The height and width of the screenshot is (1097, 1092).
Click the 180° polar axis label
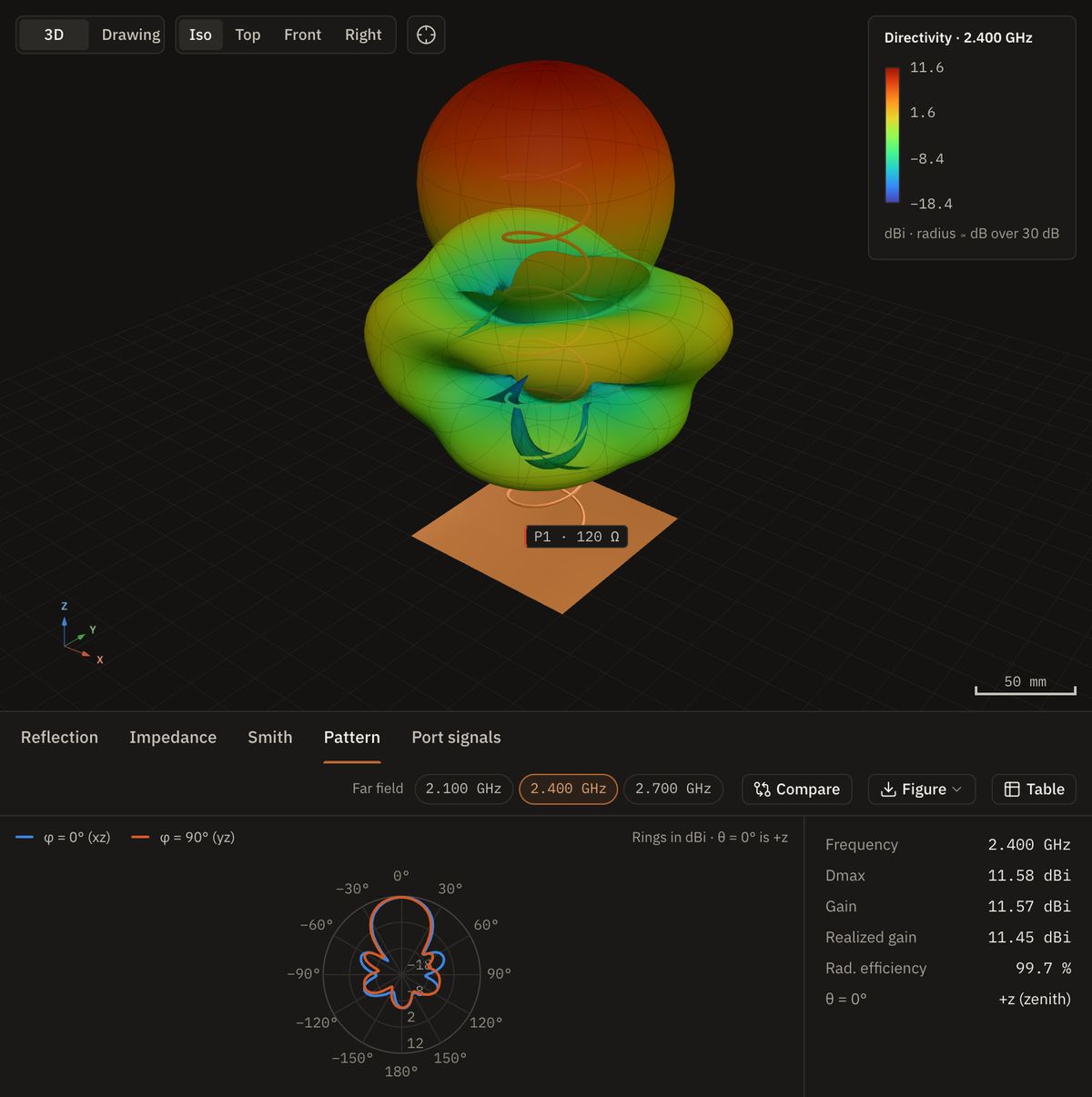(401, 1072)
